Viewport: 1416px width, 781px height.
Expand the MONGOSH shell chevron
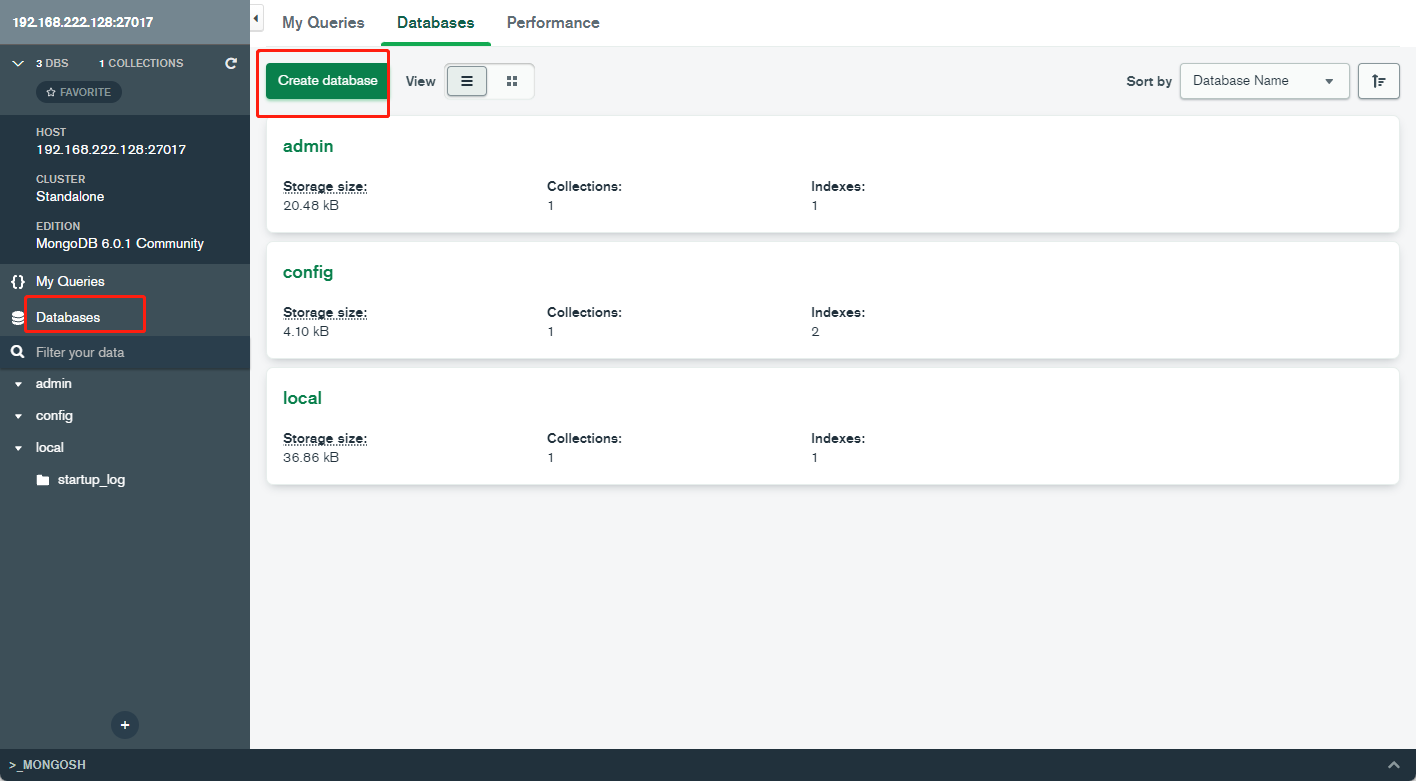coord(1394,765)
